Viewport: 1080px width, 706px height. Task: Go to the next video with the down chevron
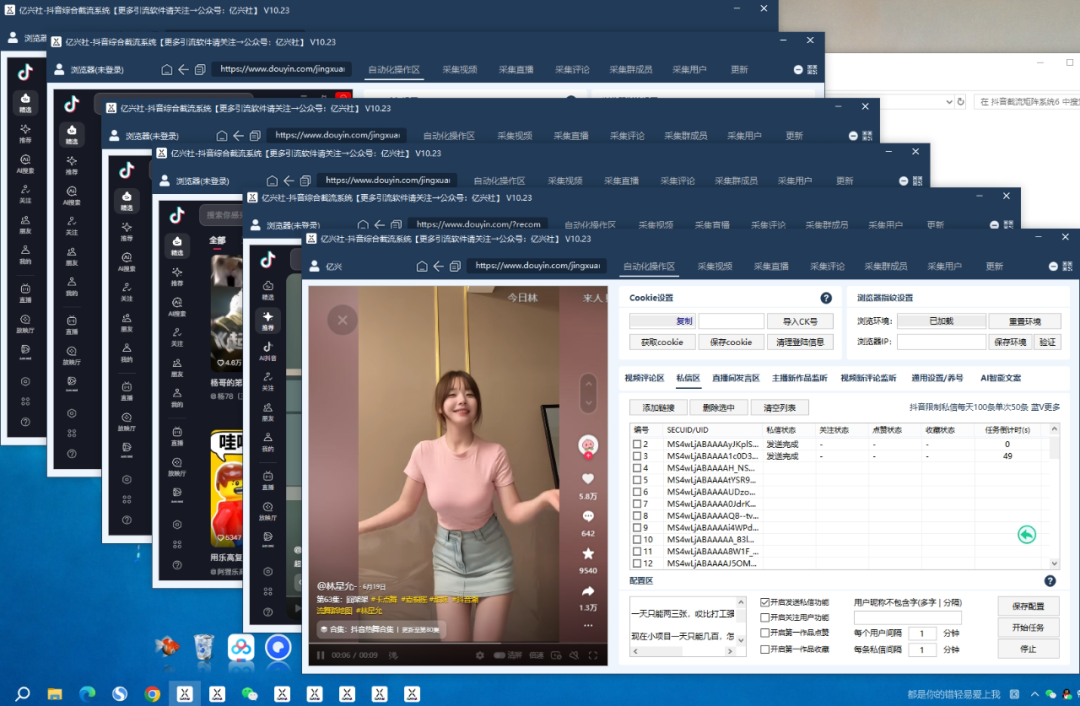[588, 402]
